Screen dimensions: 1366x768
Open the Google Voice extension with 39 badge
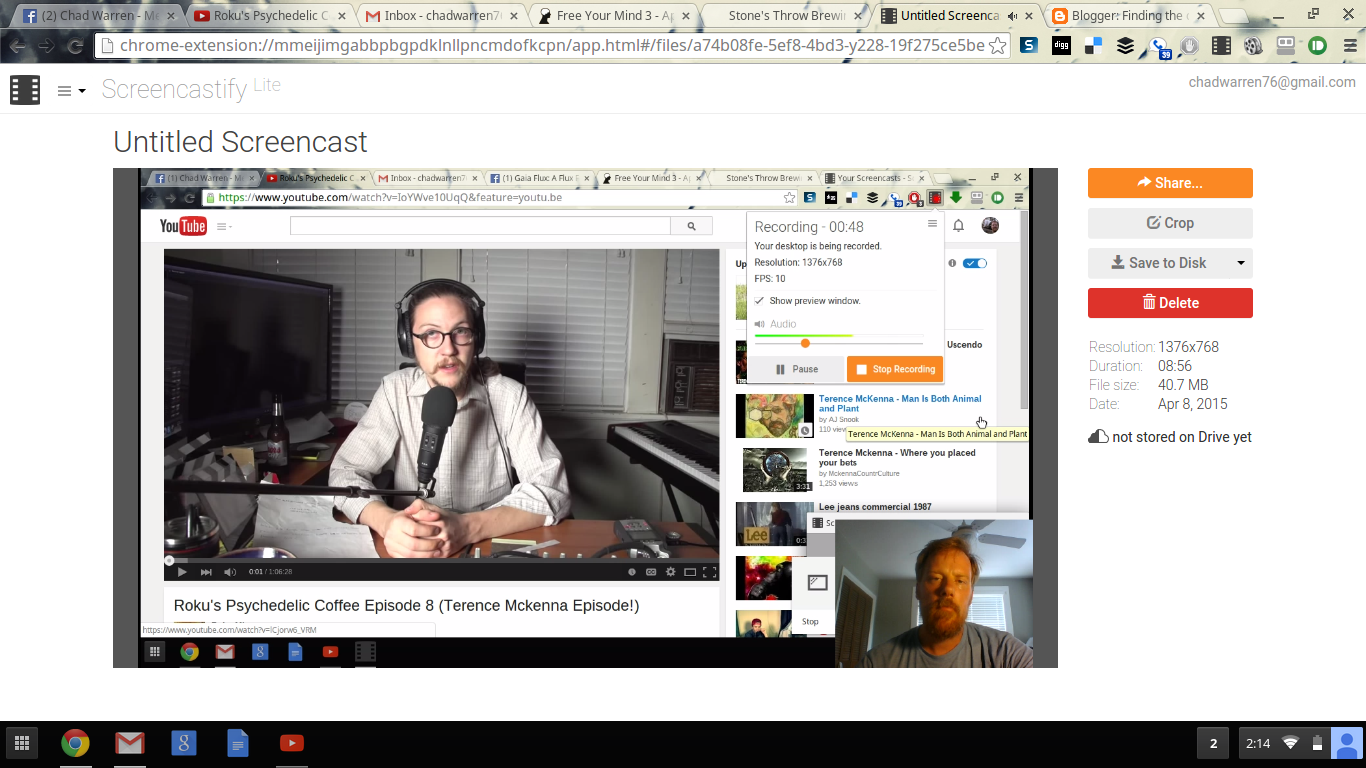coord(1158,47)
